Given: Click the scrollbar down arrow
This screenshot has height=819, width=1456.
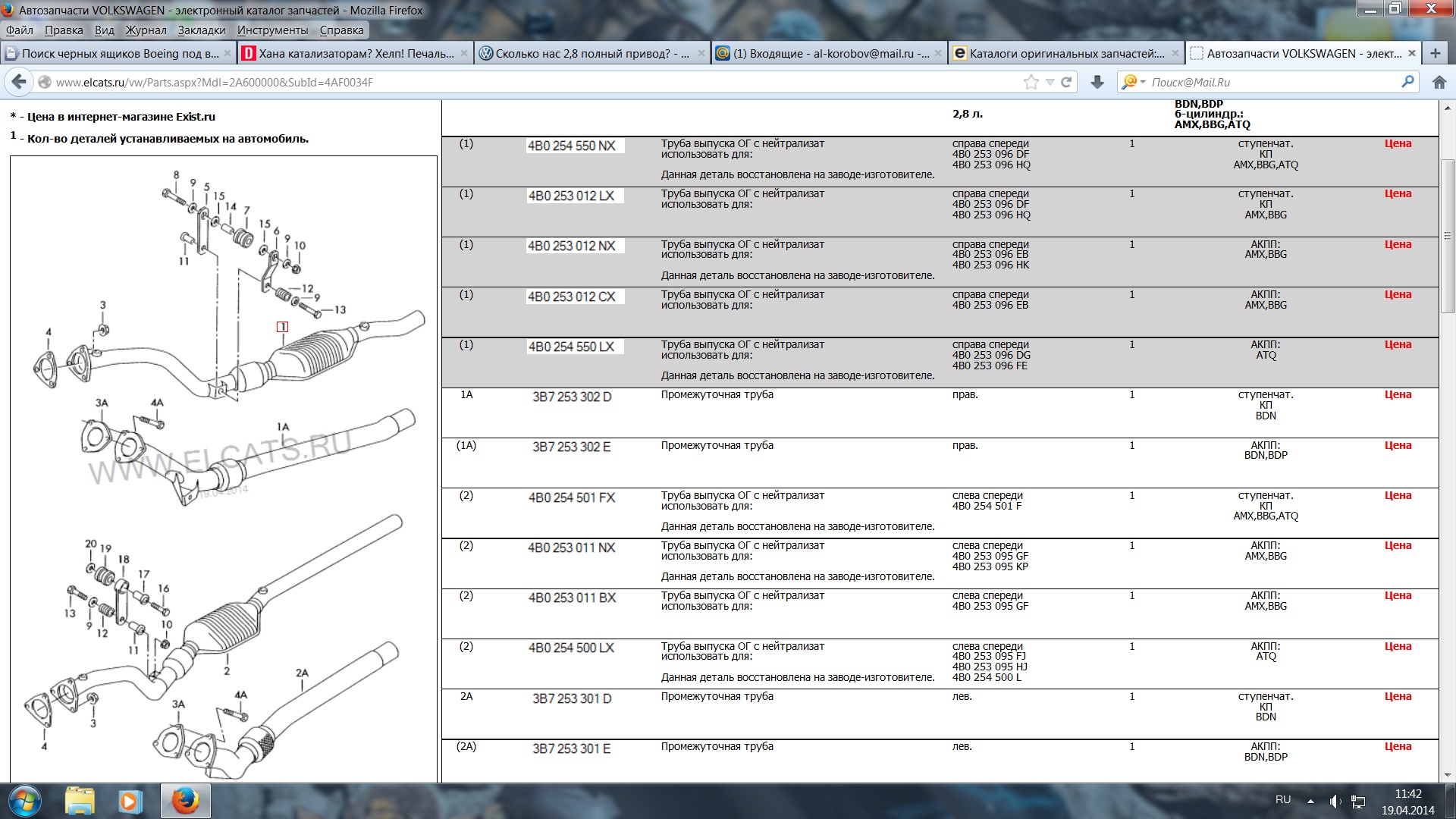Looking at the screenshot, I should click(x=1448, y=775).
